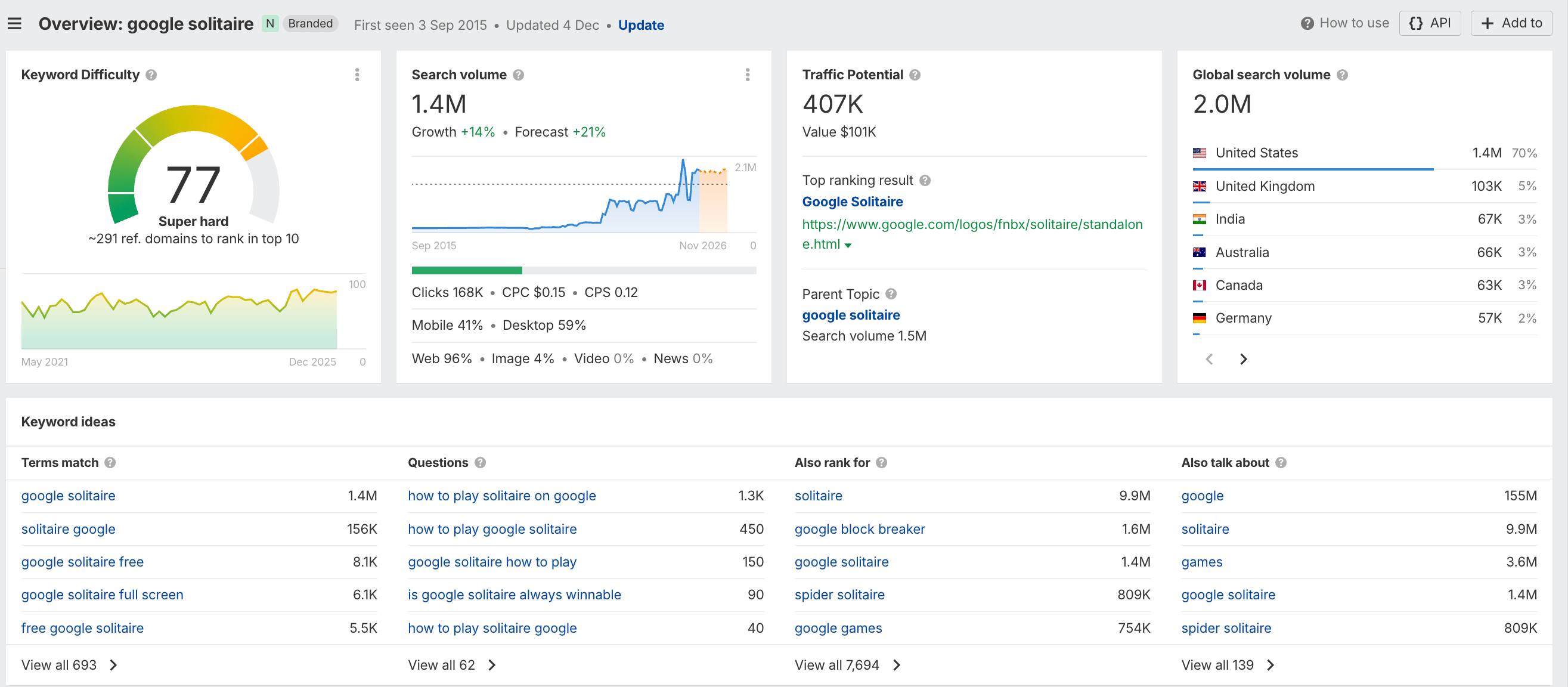This screenshot has height=687, width=1568.
Task: Open keyword 'google games'
Action: tap(838, 628)
